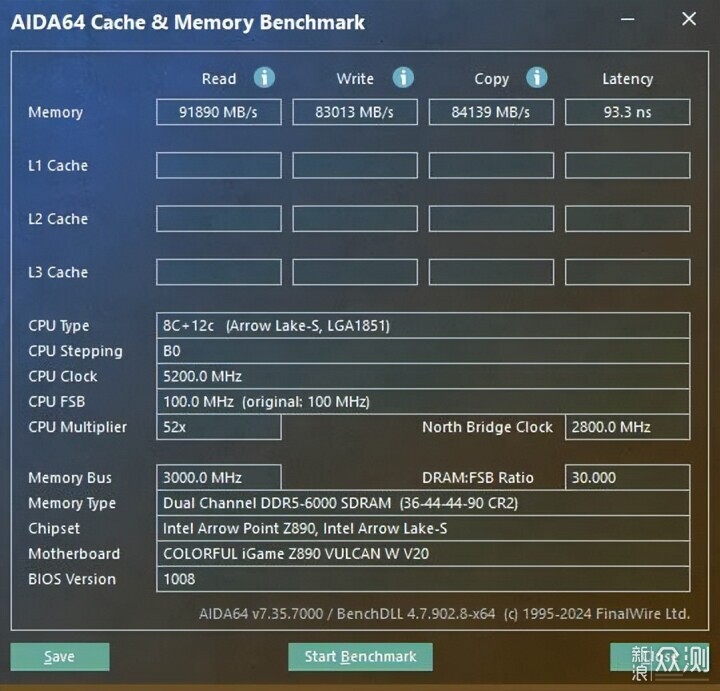
Task: Click the Latency column header label
Action: [x=628, y=79]
